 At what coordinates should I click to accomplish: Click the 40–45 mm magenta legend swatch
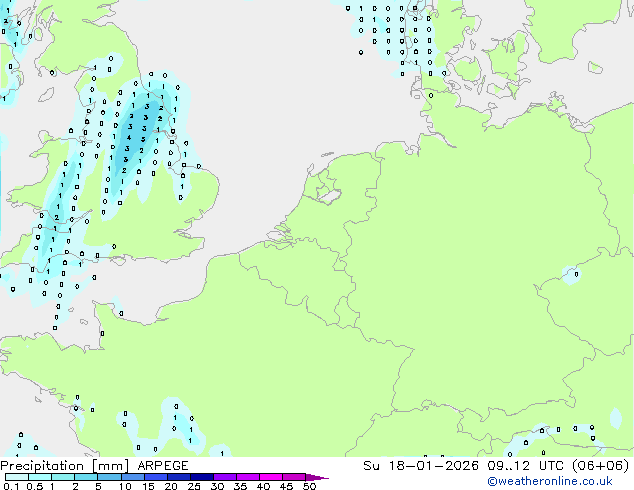click(271, 477)
